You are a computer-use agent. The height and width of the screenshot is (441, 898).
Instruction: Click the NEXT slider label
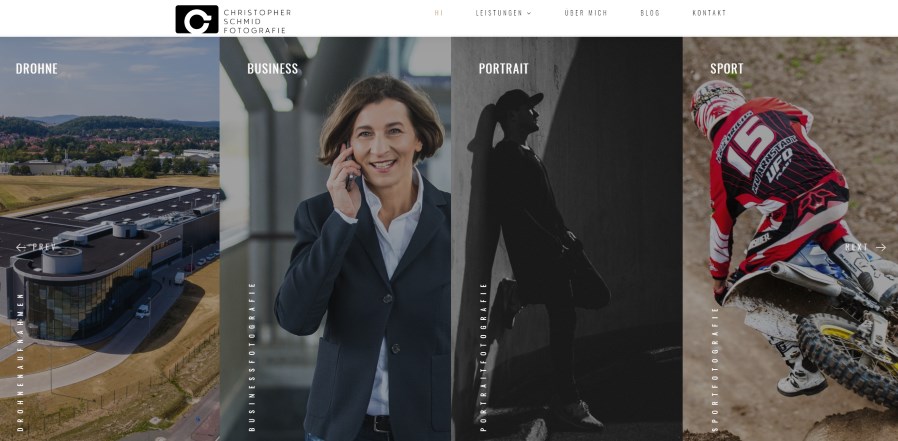[857, 247]
